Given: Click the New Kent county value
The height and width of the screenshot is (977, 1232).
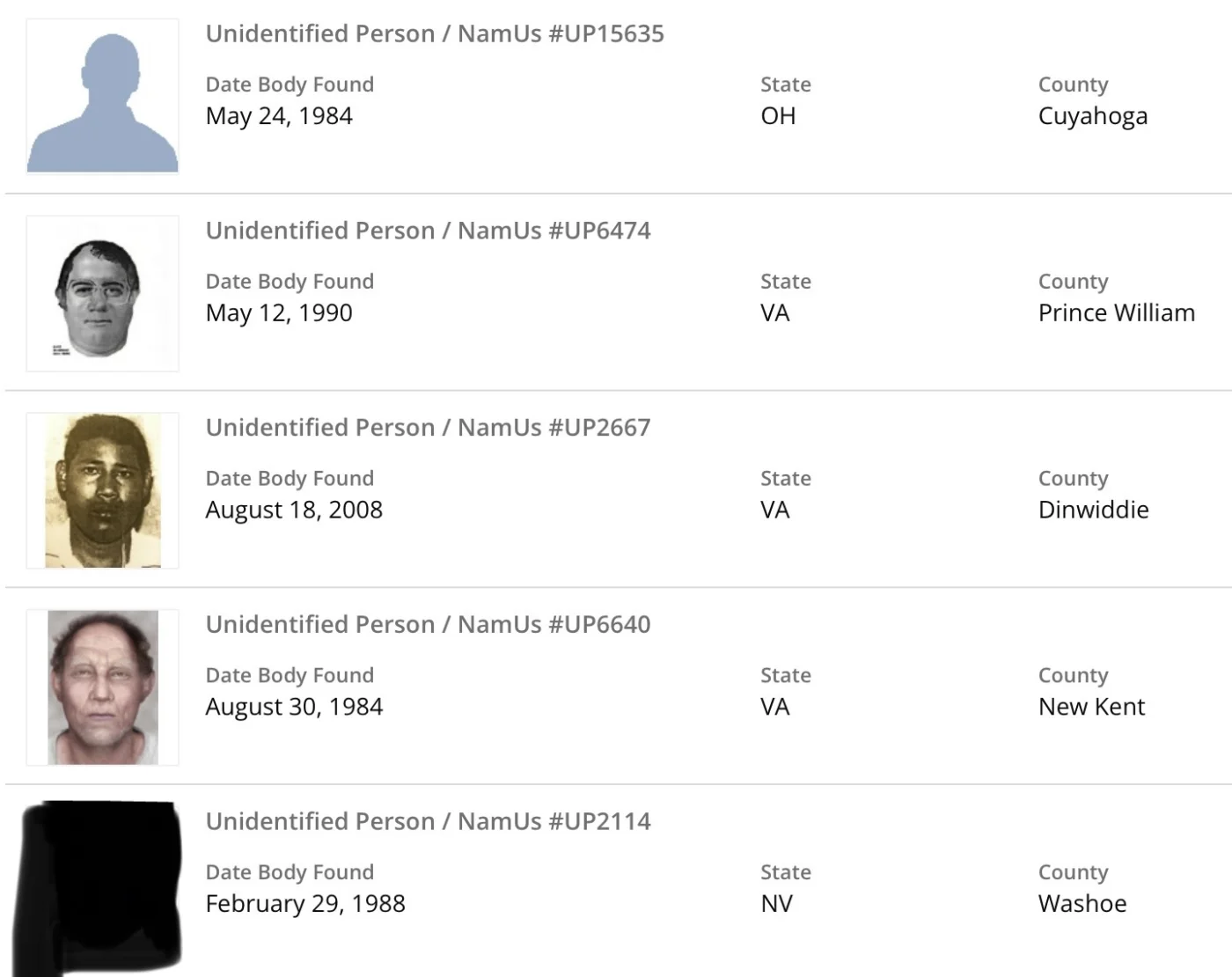Looking at the screenshot, I should coord(1092,707).
